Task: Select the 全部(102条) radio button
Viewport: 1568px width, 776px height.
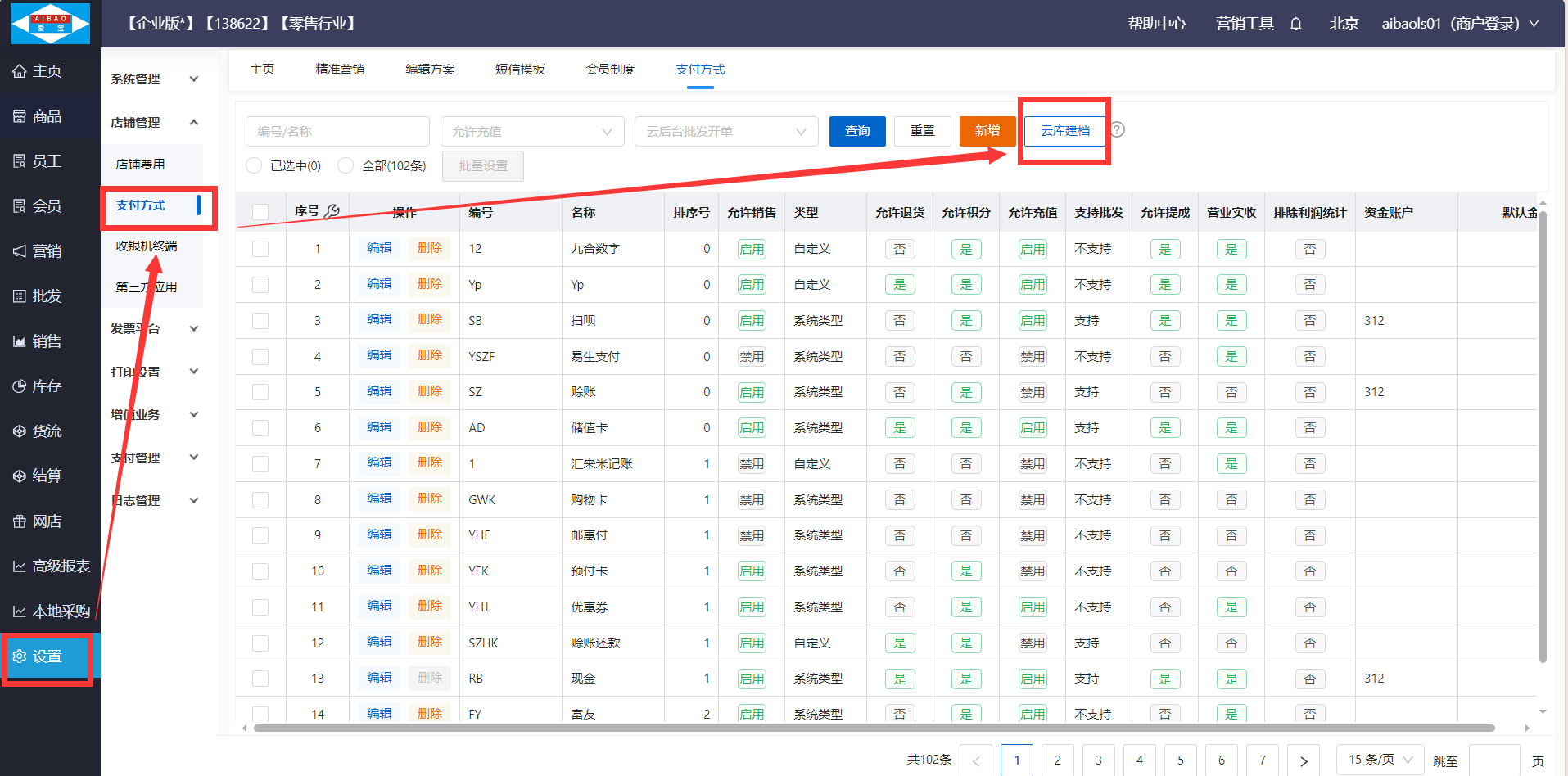Action: (x=346, y=166)
